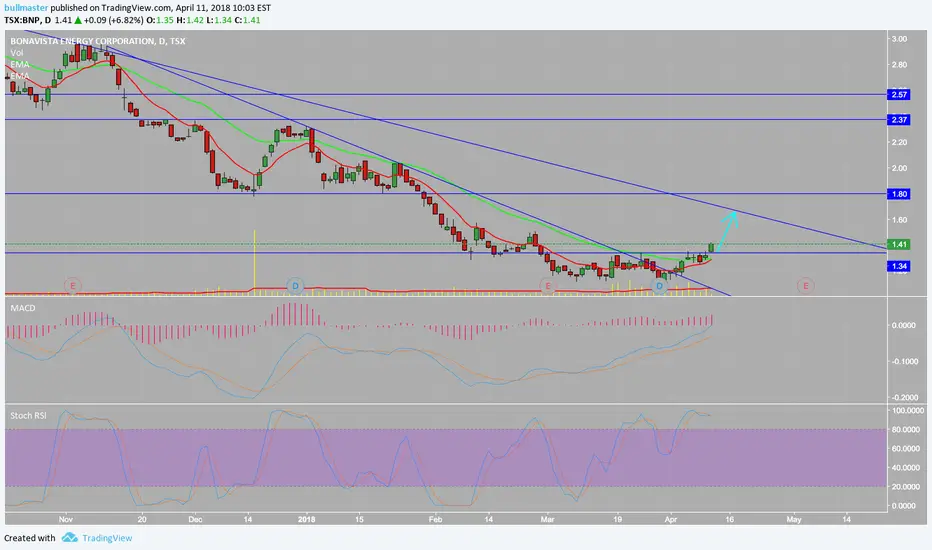Screen dimensions: 932x550
Task: Select the 1.80 horizontal line price label
Action: (x=898, y=194)
